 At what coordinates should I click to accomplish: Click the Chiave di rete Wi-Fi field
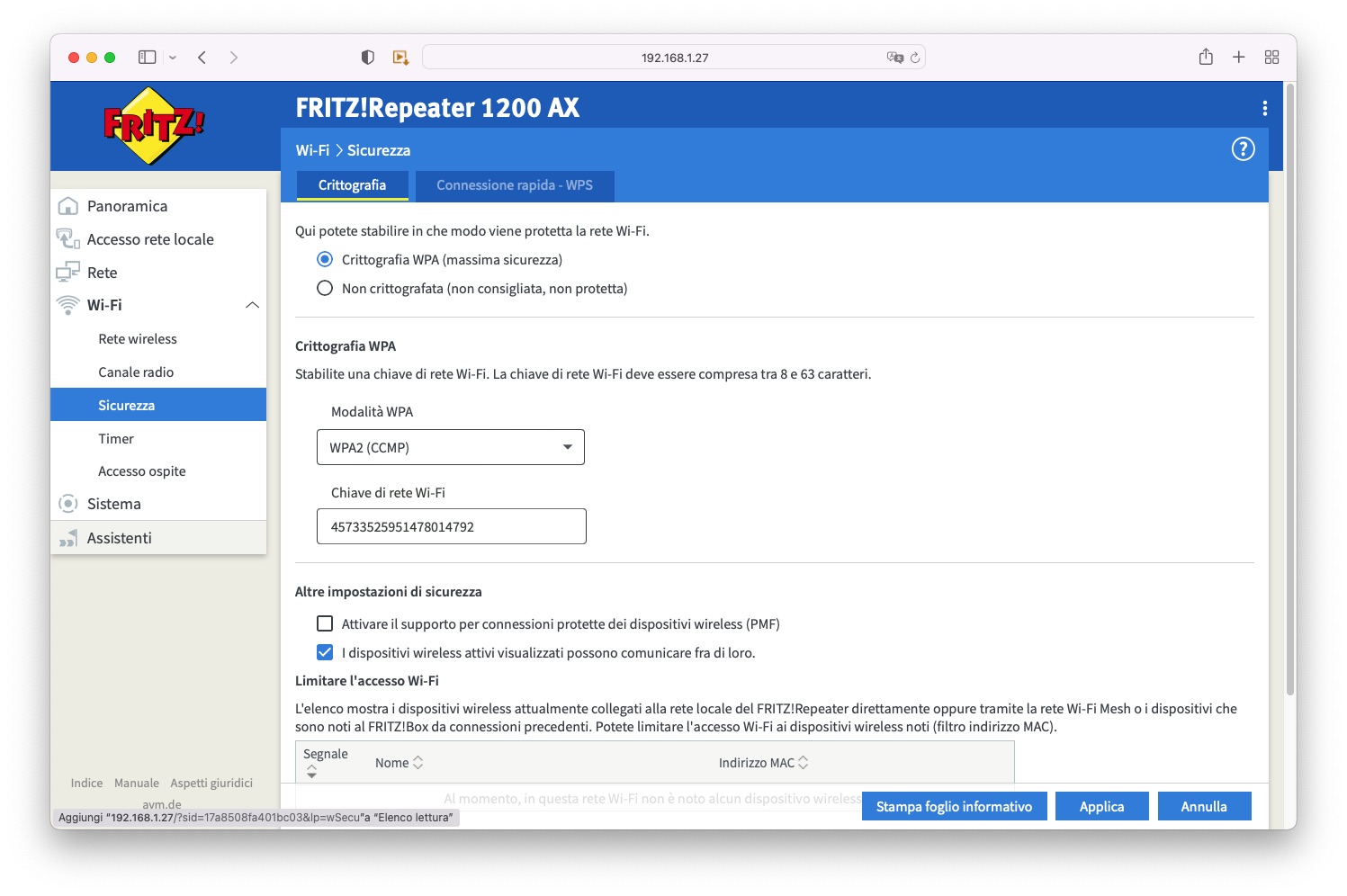click(452, 526)
